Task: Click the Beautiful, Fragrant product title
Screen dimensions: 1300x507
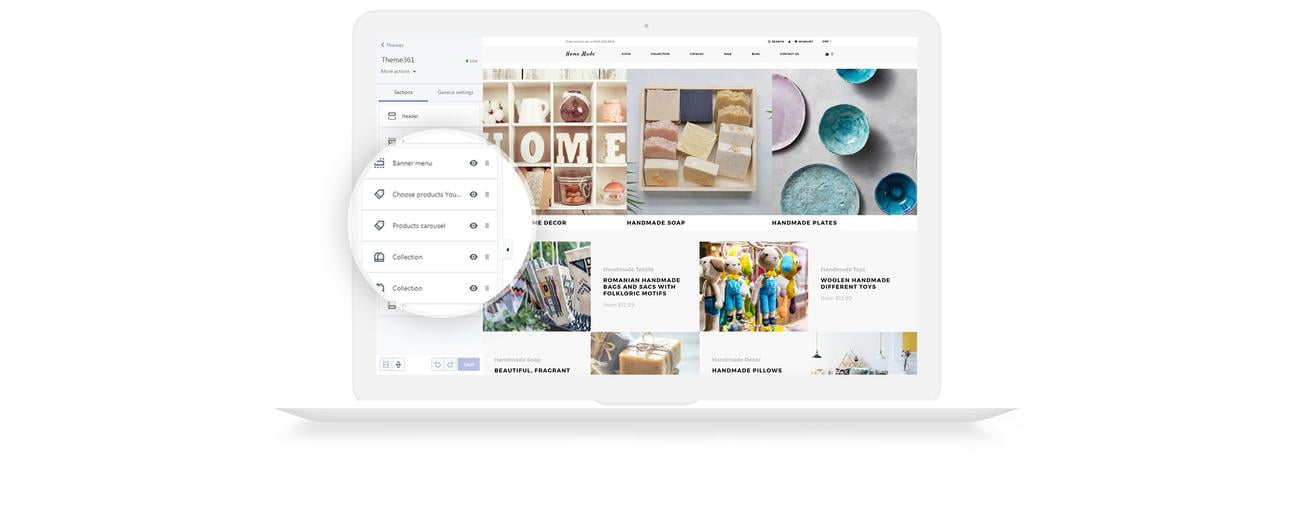Action: point(532,371)
